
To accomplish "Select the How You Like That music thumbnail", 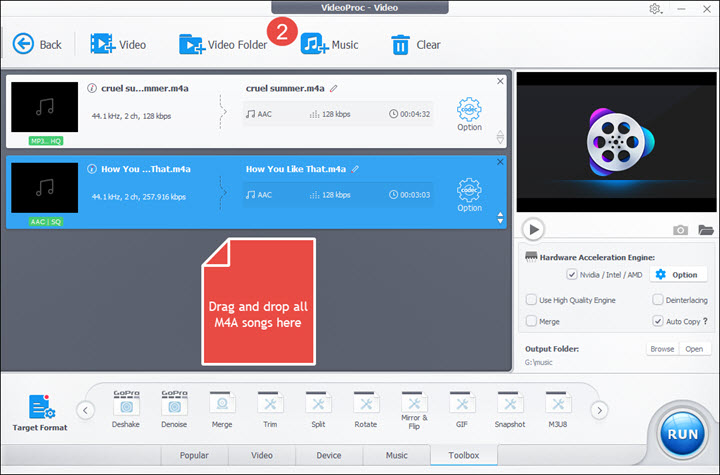I will click(x=45, y=188).
